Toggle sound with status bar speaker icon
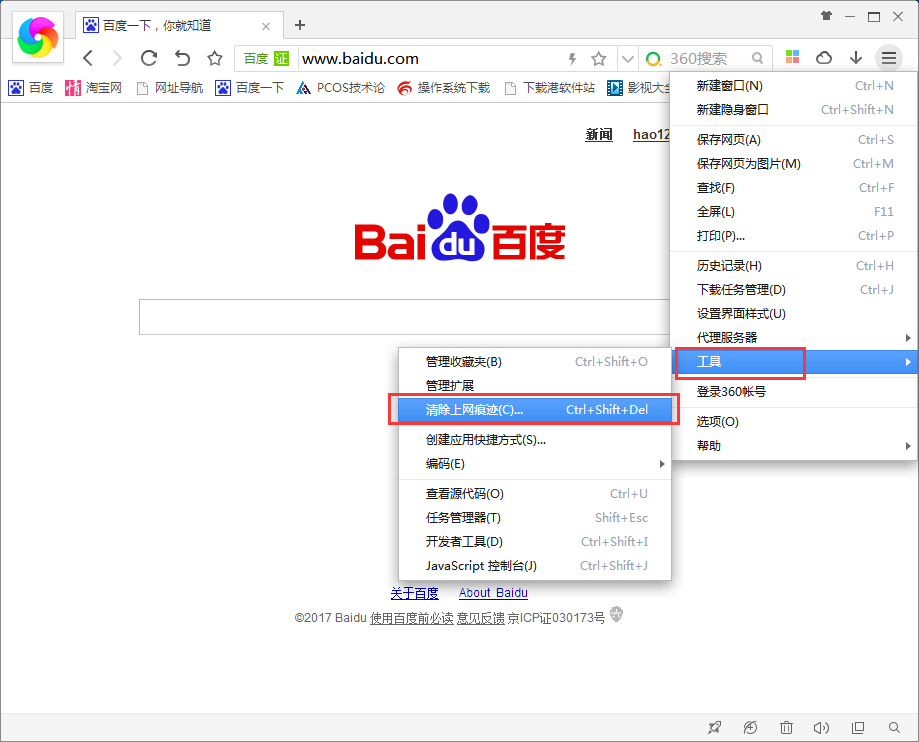The height and width of the screenshot is (742, 919). tap(821, 727)
